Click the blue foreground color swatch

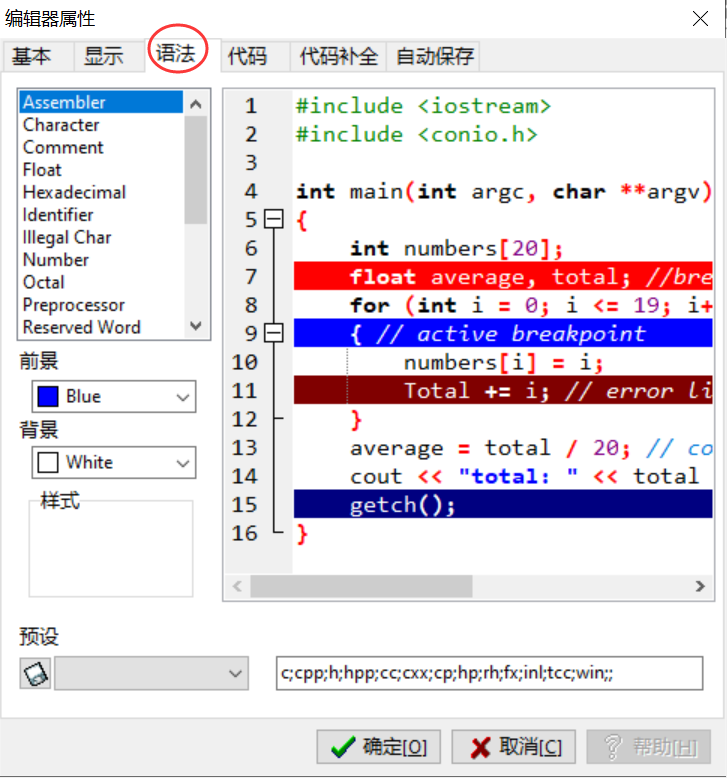point(48,396)
